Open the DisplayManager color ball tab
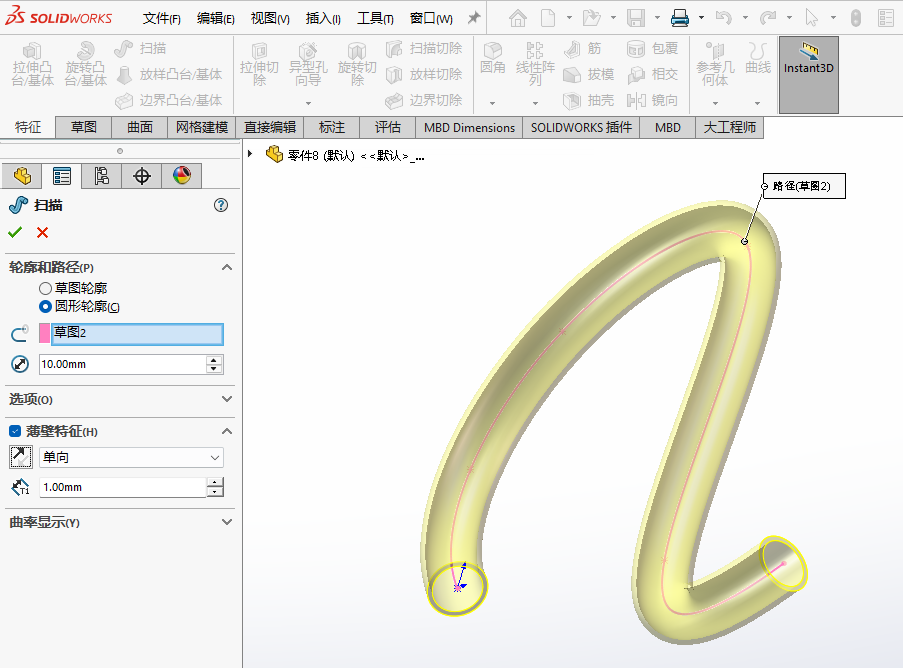Viewport: 903px width, 668px height. point(181,176)
